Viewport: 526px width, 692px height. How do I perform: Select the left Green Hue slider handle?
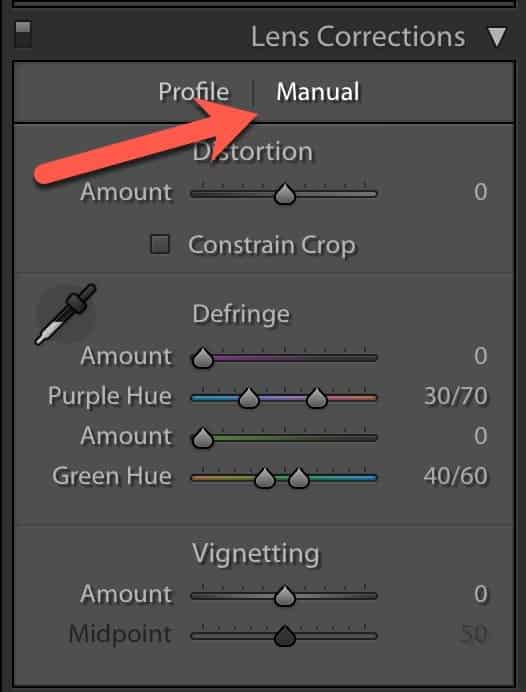pyautogui.click(x=265, y=478)
